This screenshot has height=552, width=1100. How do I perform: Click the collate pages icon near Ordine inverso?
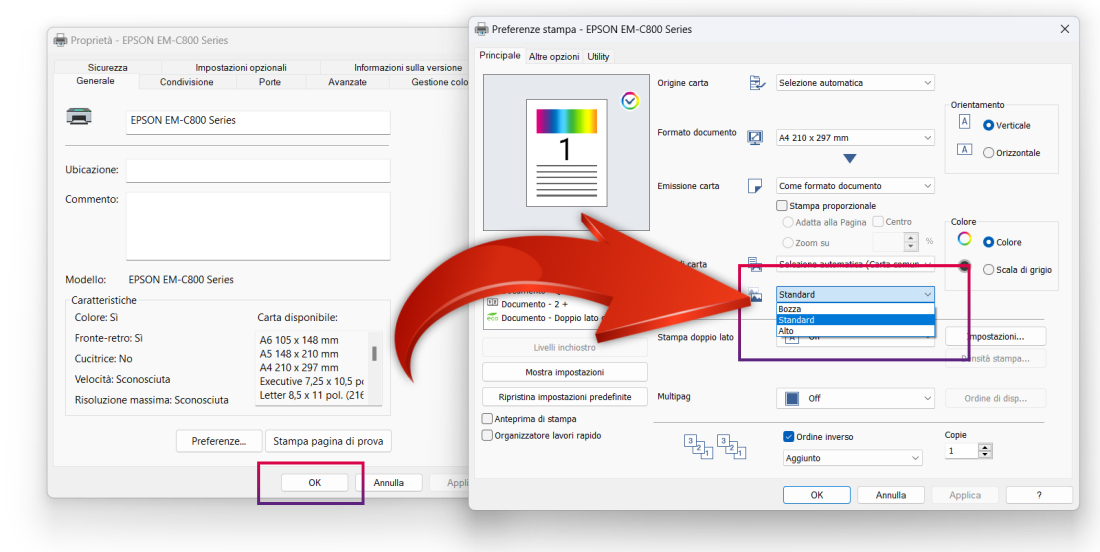pos(716,447)
